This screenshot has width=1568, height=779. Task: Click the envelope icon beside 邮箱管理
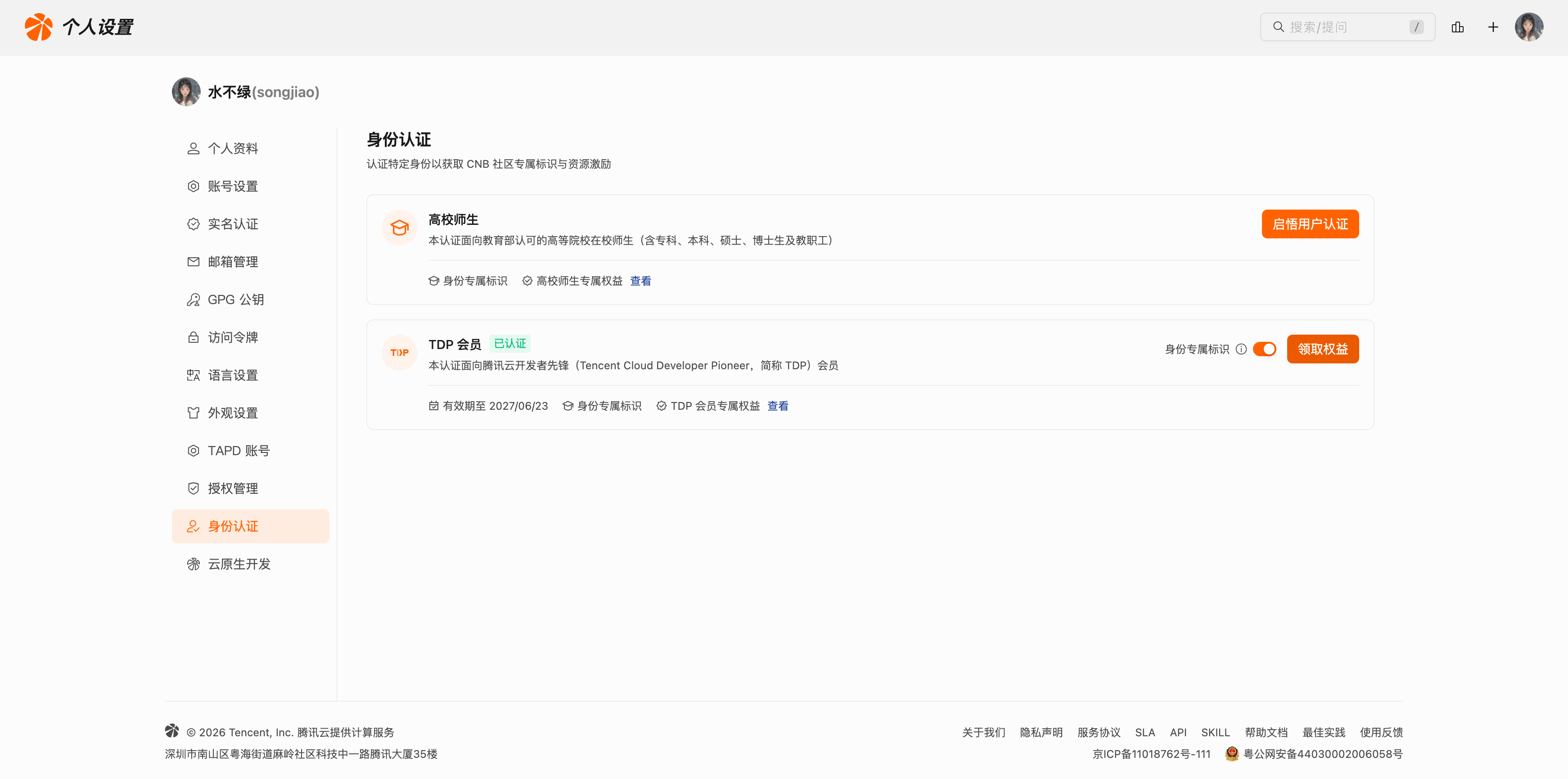[194, 261]
